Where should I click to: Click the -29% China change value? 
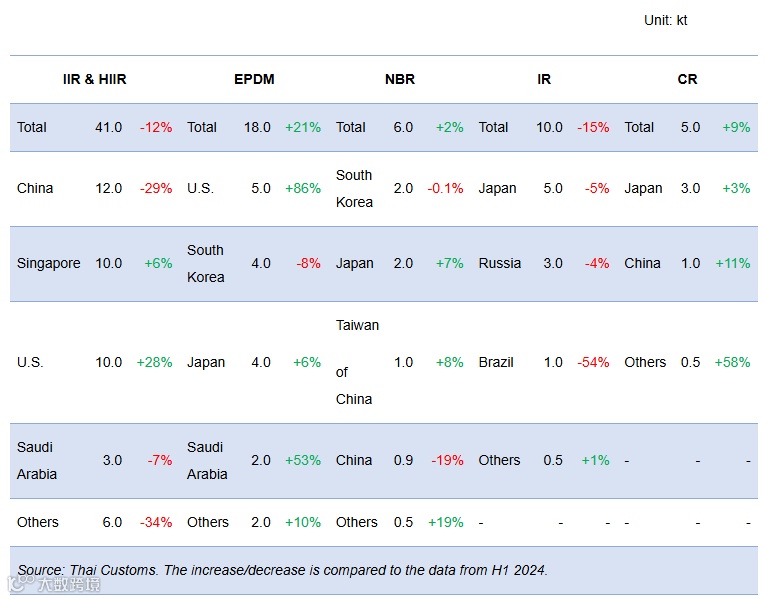(x=156, y=188)
